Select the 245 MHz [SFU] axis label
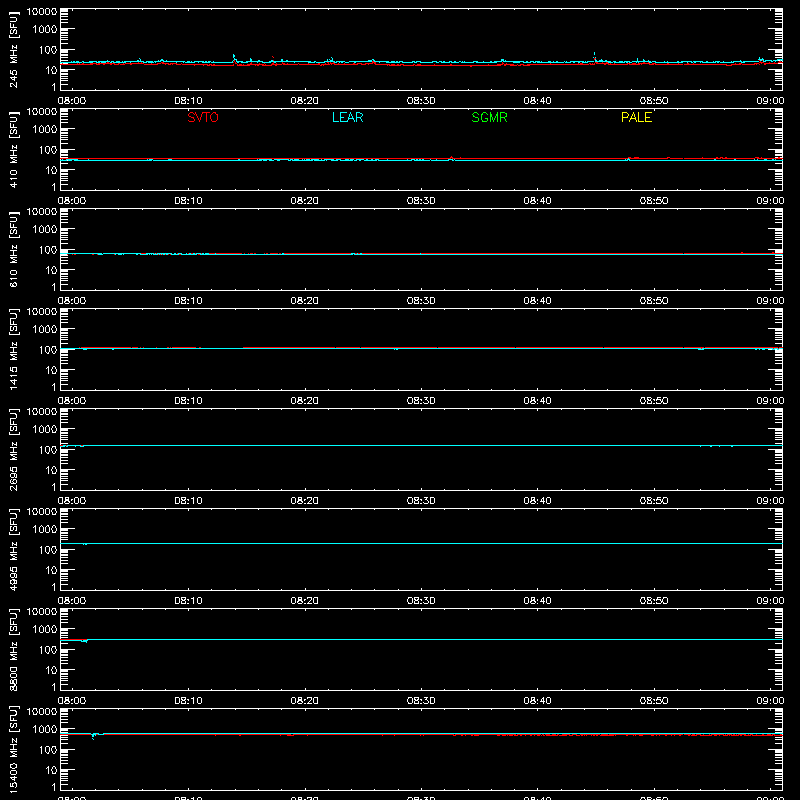 pos(14,49)
